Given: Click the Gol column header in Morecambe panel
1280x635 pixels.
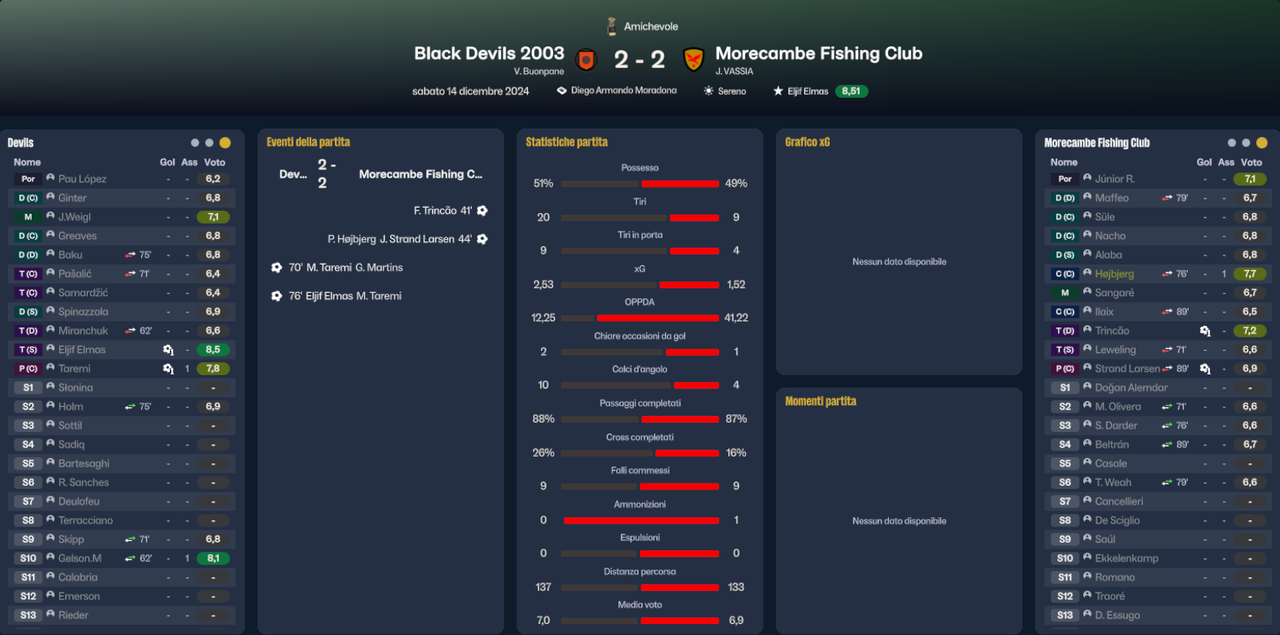Looking at the screenshot, I should pos(1204,162).
